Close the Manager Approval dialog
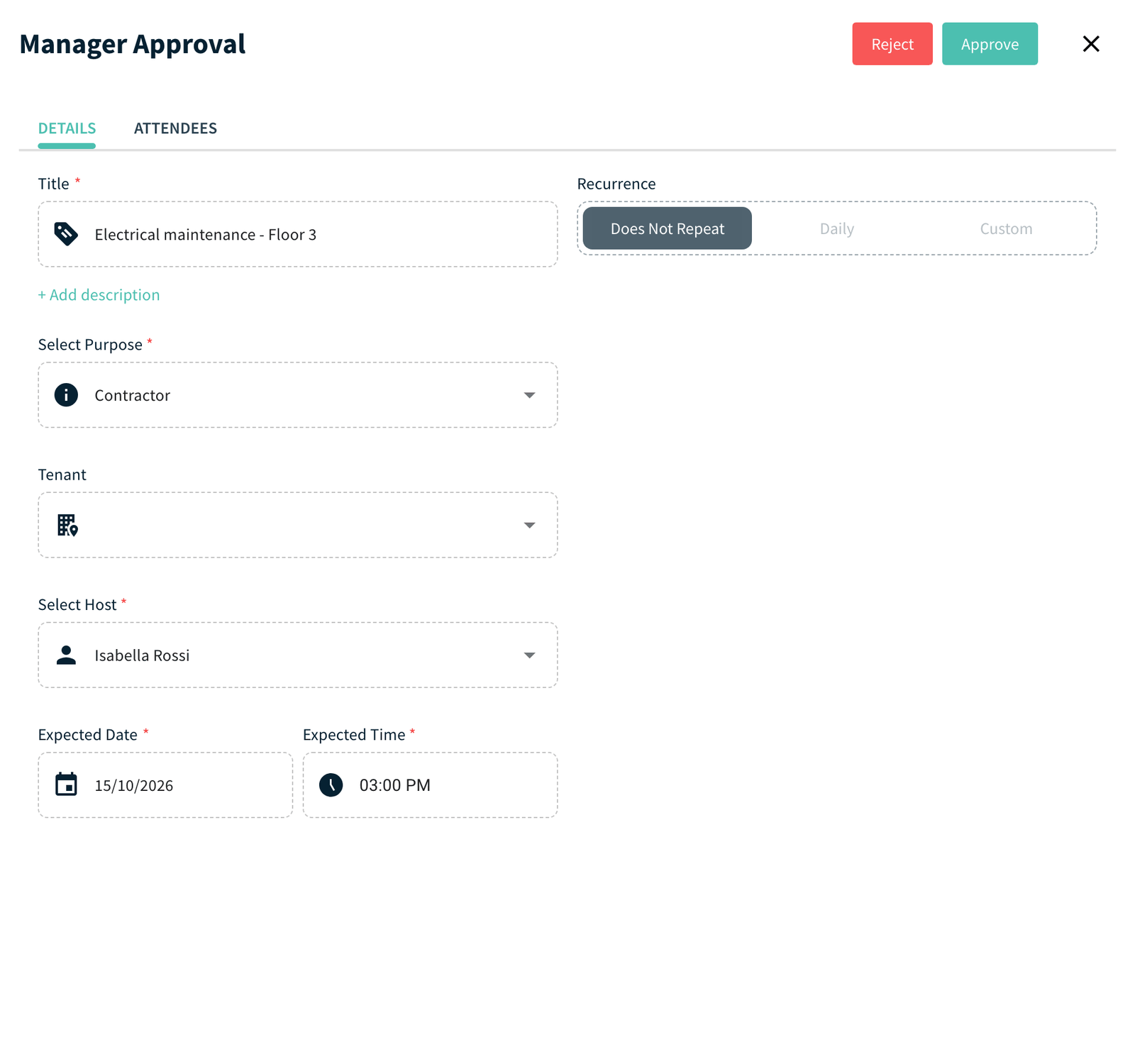 pyautogui.click(x=1091, y=44)
